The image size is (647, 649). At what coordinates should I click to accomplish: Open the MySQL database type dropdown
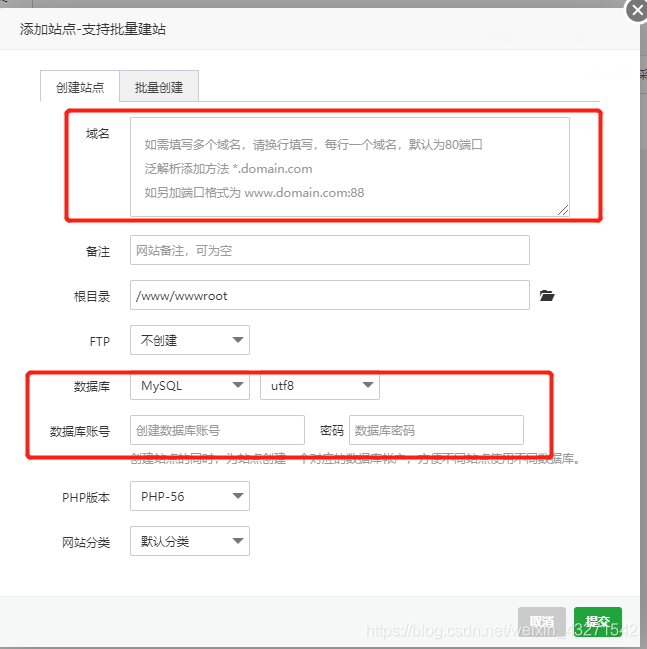pos(190,385)
